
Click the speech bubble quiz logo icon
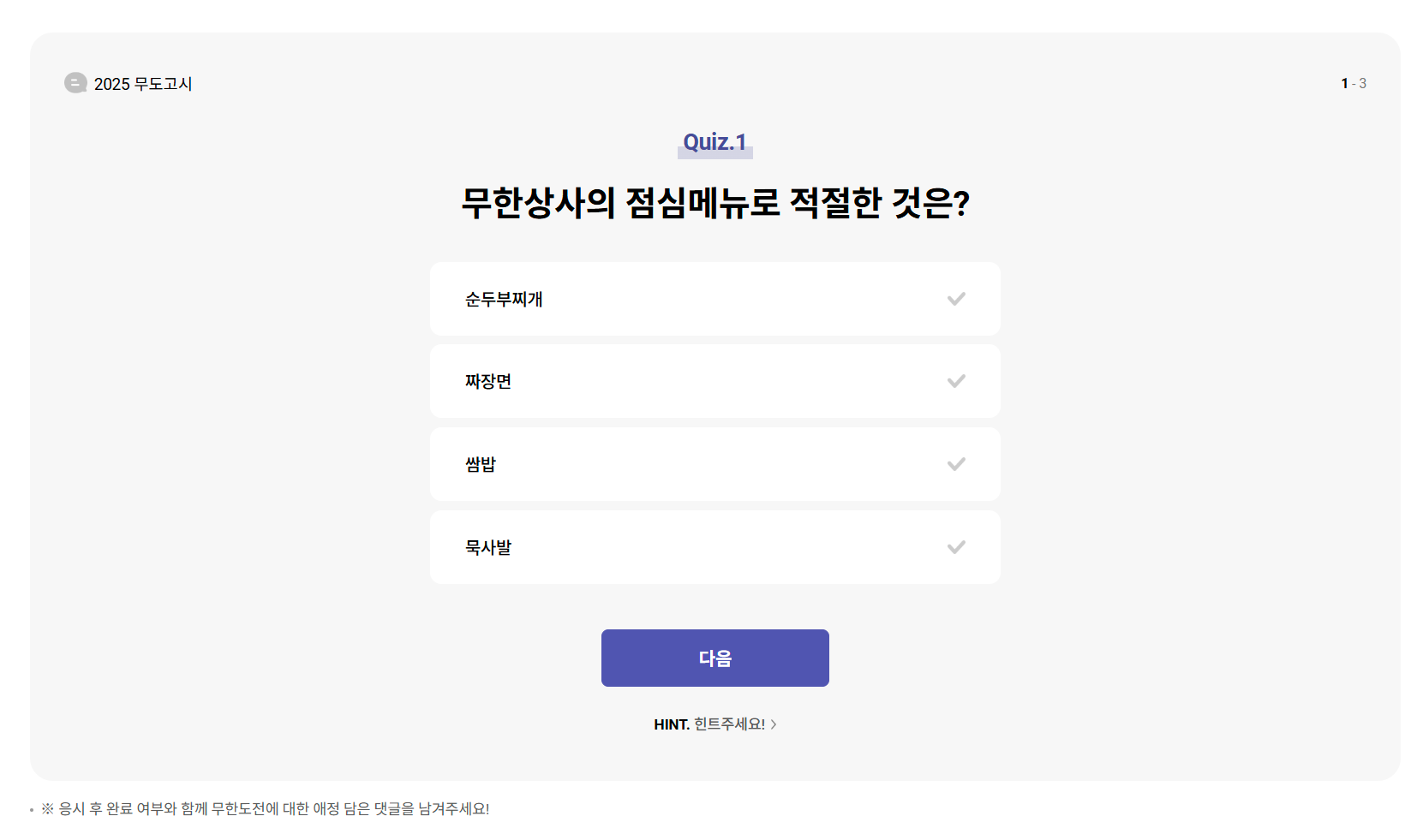pos(75,83)
